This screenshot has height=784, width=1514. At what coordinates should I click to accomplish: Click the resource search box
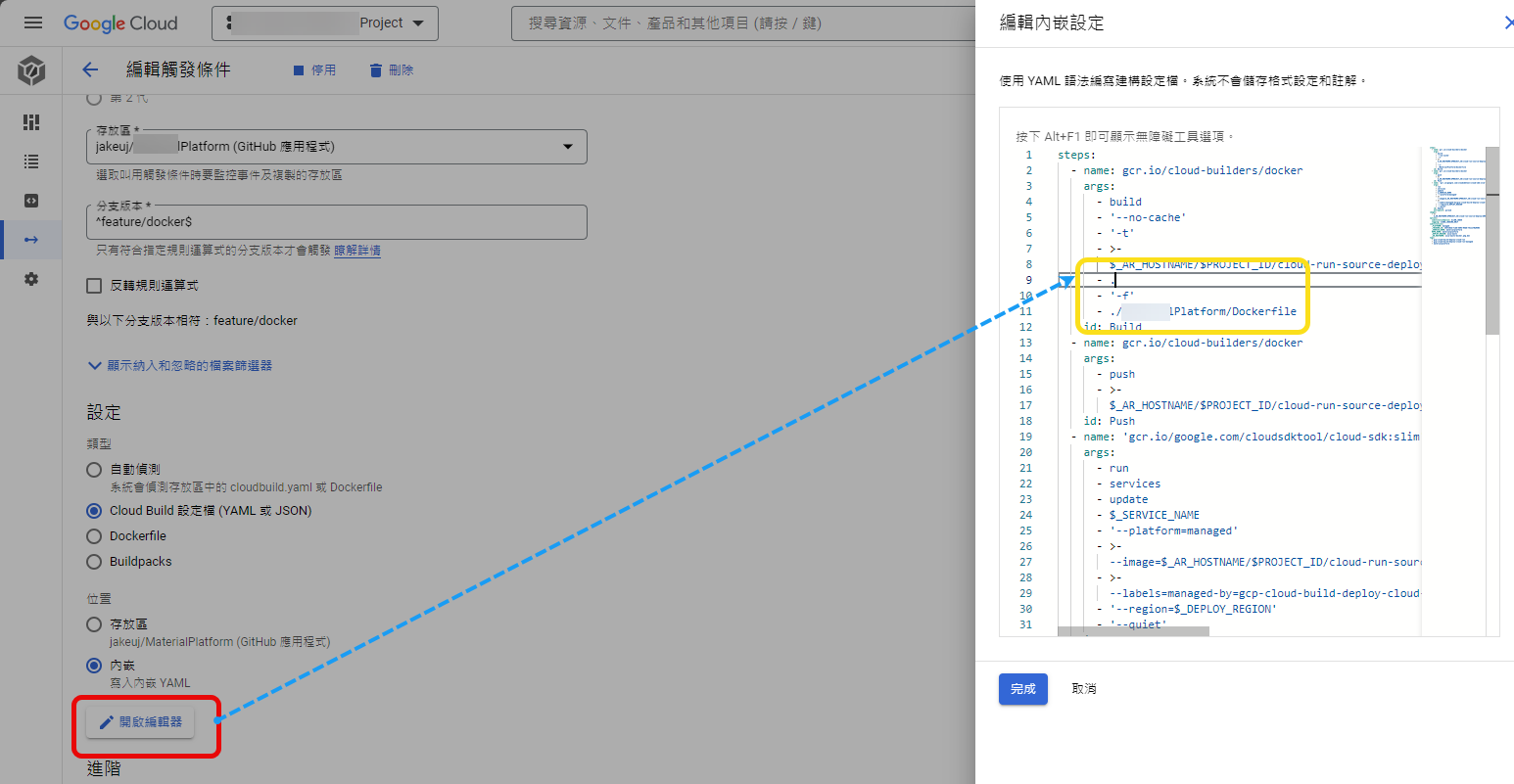click(742, 23)
